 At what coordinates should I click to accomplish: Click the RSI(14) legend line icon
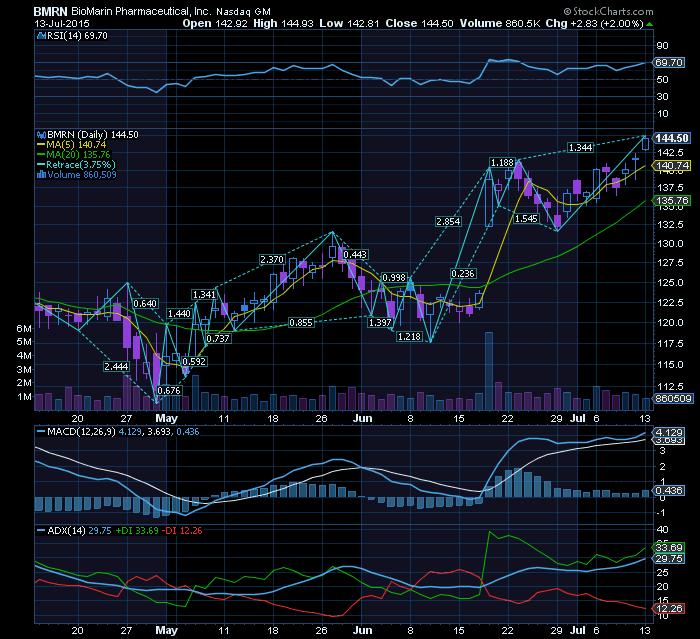(x=41, y=36)
